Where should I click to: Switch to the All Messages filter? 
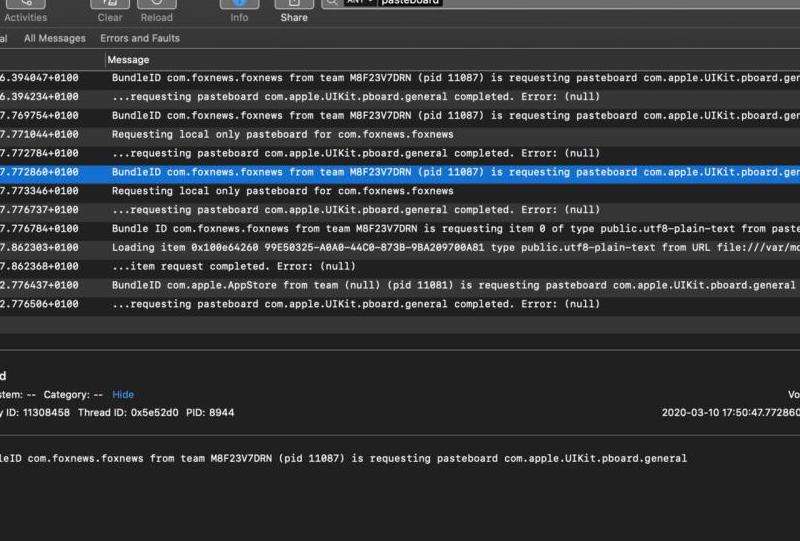(55, 38)
